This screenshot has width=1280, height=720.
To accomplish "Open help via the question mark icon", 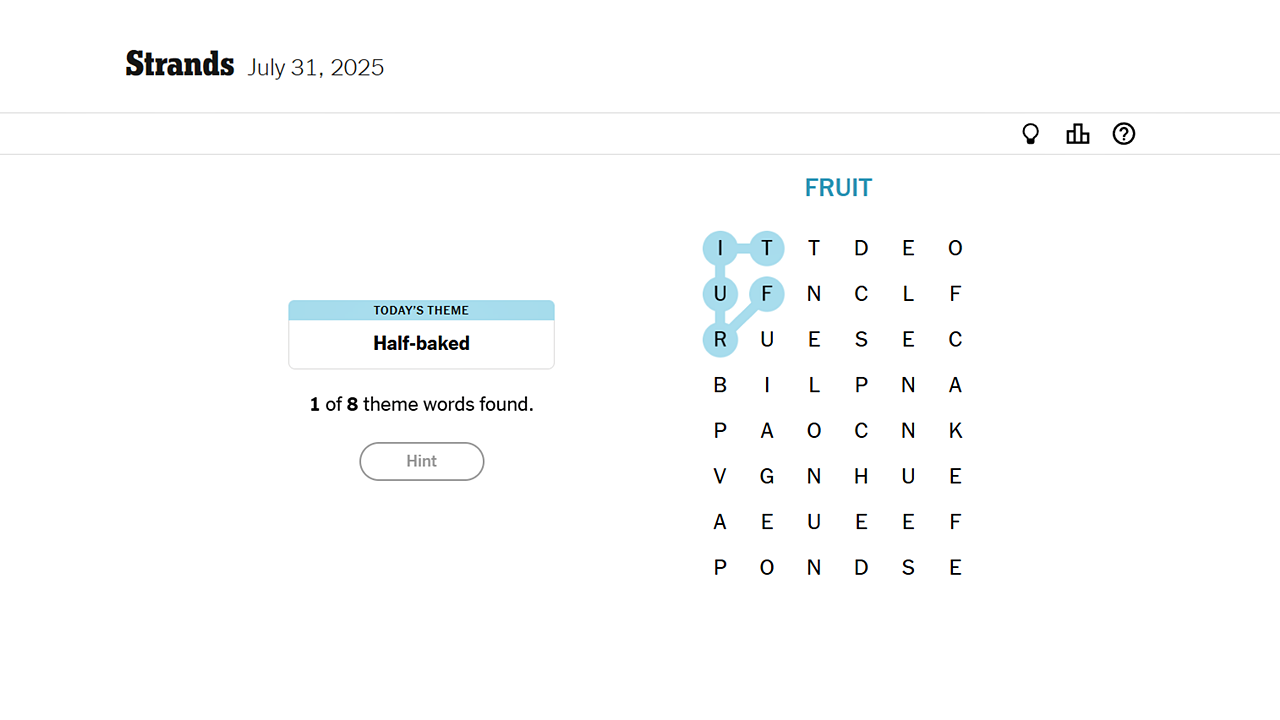I will point(1124,134).
